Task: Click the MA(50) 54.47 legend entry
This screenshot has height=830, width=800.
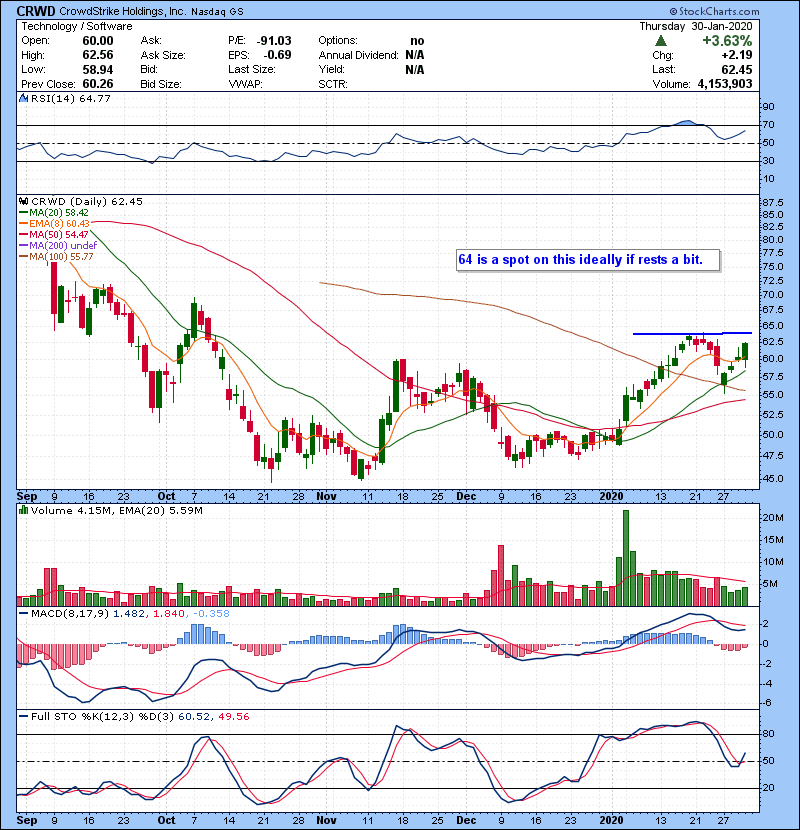Action: (x=55, y=234)
